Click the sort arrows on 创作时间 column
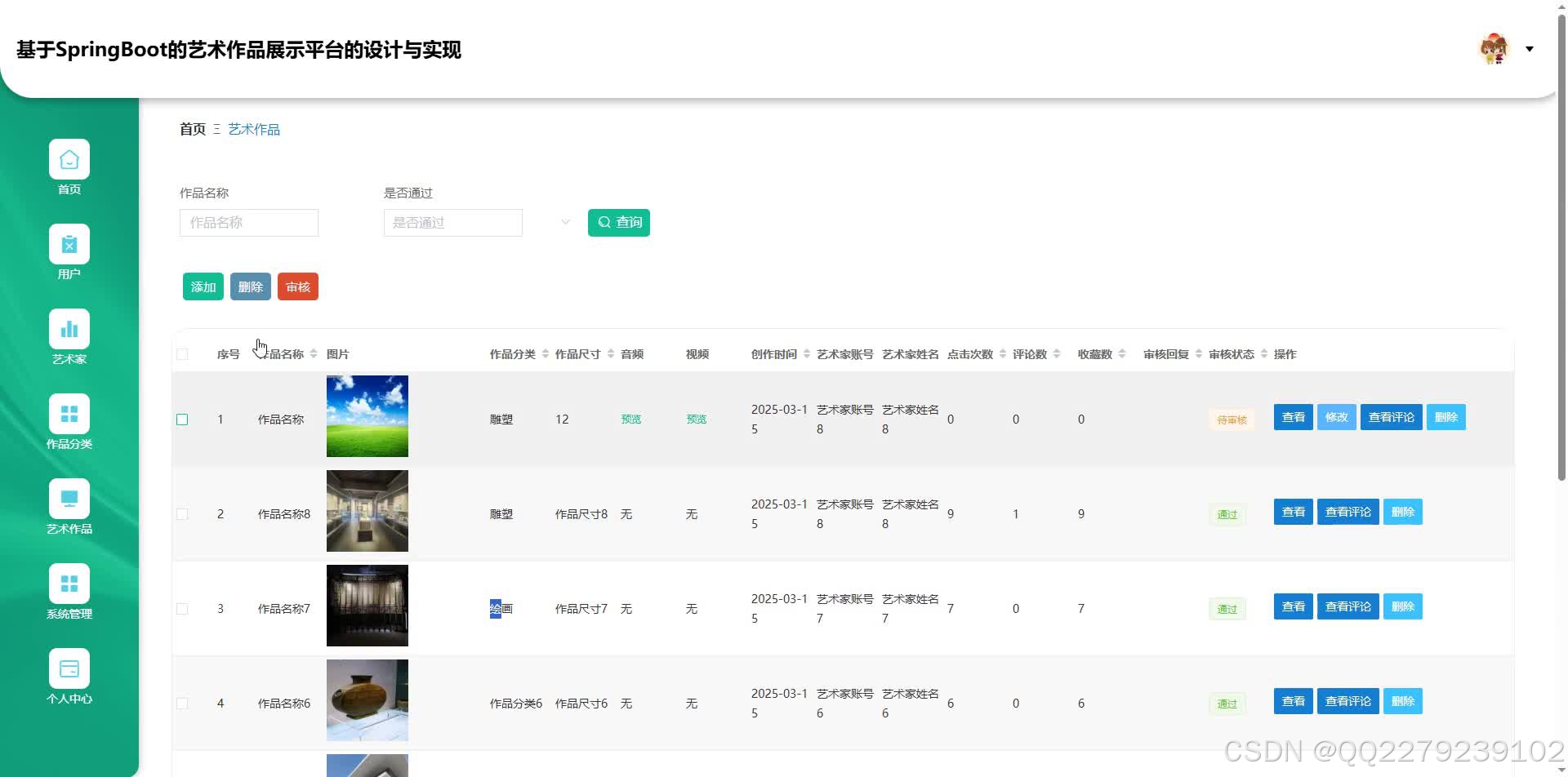The image size is (1568, 777). pos(805,353)
